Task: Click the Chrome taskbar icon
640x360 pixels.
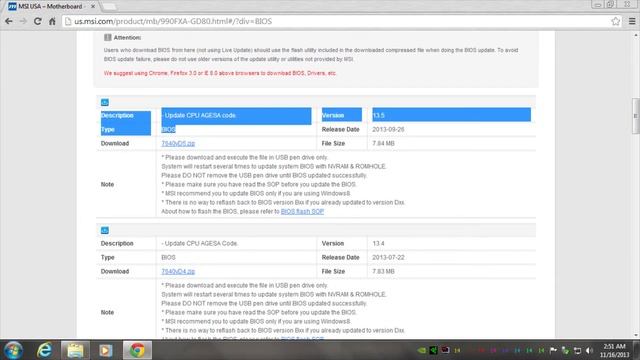Action: coord(137,350)
